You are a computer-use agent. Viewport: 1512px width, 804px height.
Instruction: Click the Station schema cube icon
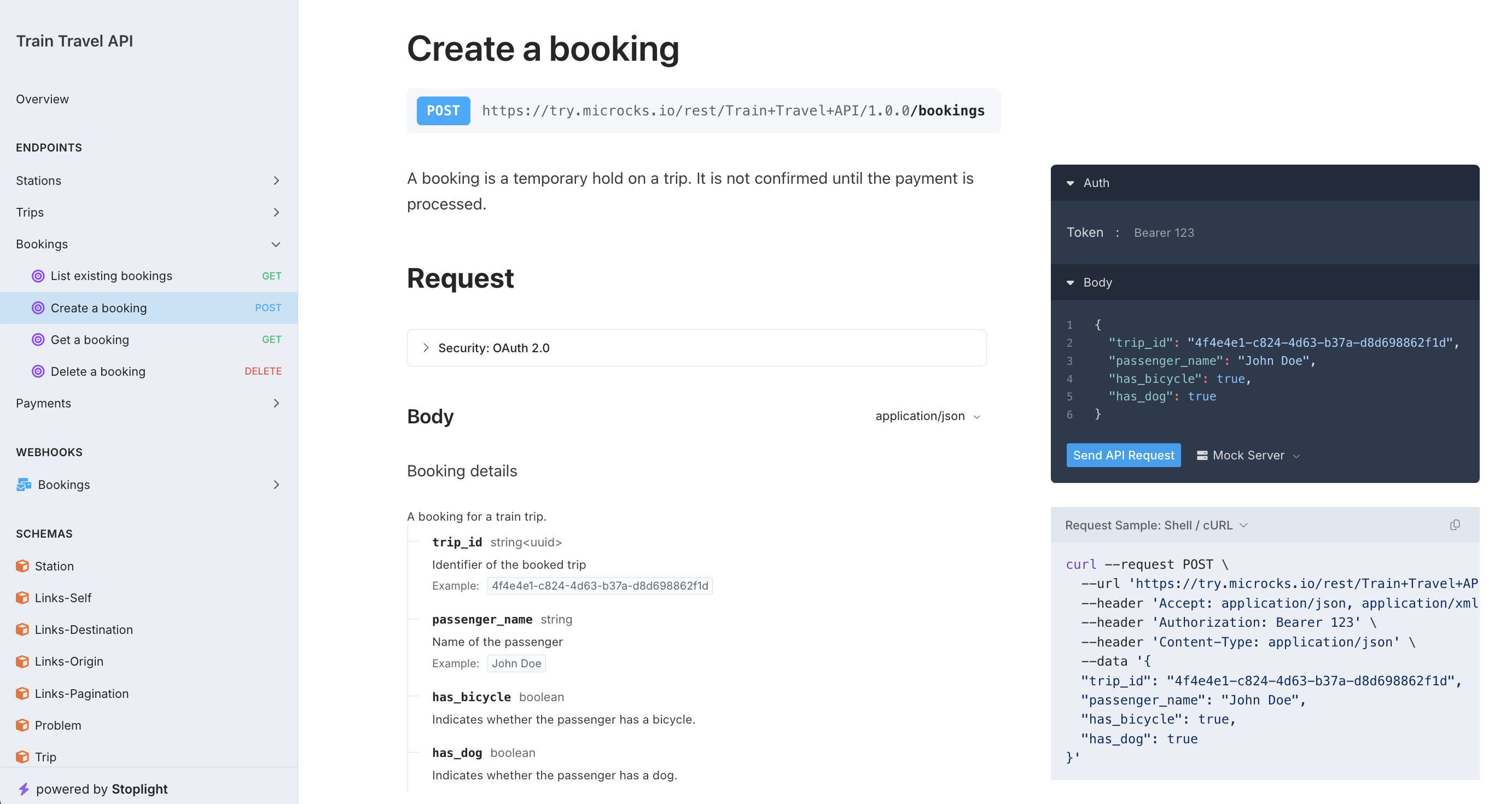point(22,566)
